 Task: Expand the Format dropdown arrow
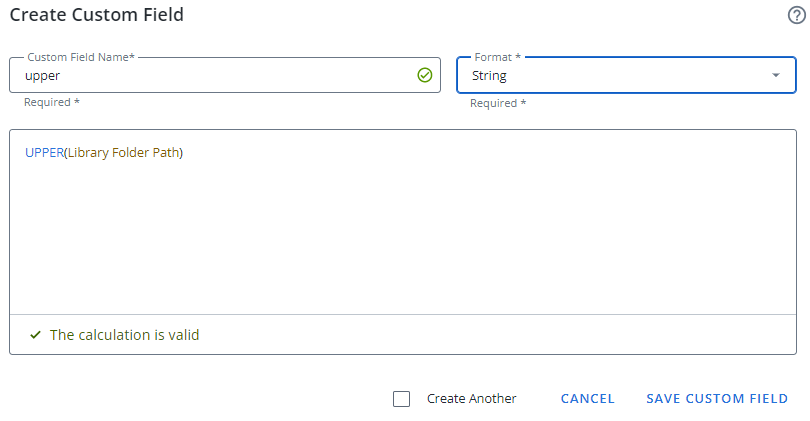776,75
